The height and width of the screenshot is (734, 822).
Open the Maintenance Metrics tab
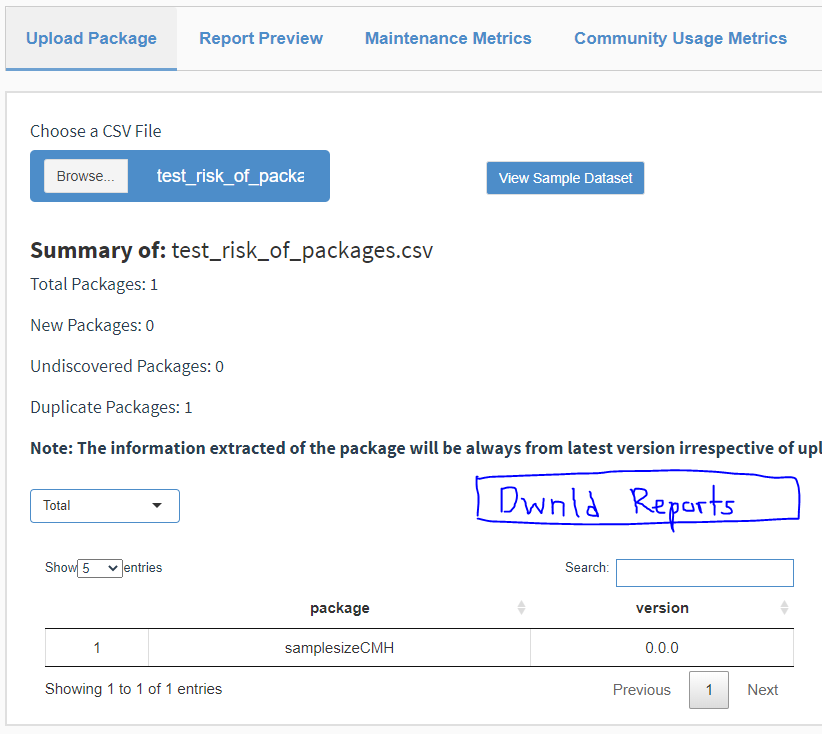pyautogui.click(x=448, y=38)
